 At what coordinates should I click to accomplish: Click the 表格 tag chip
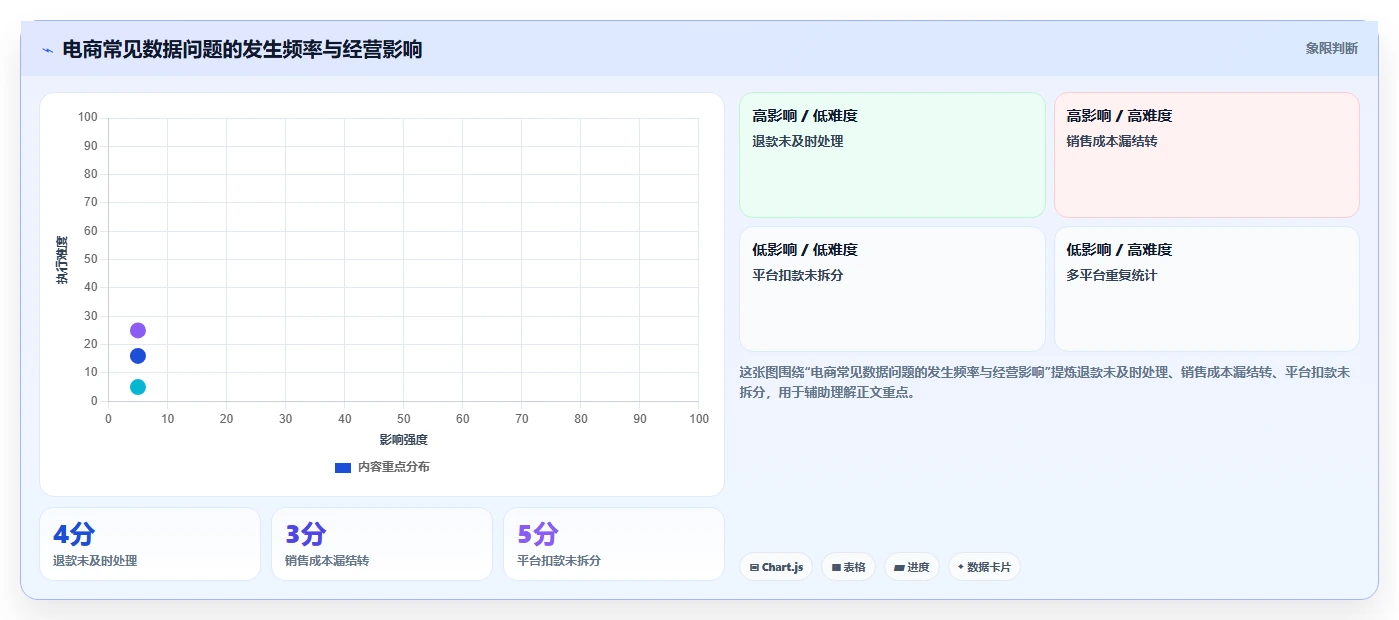(x=848, y=567)
